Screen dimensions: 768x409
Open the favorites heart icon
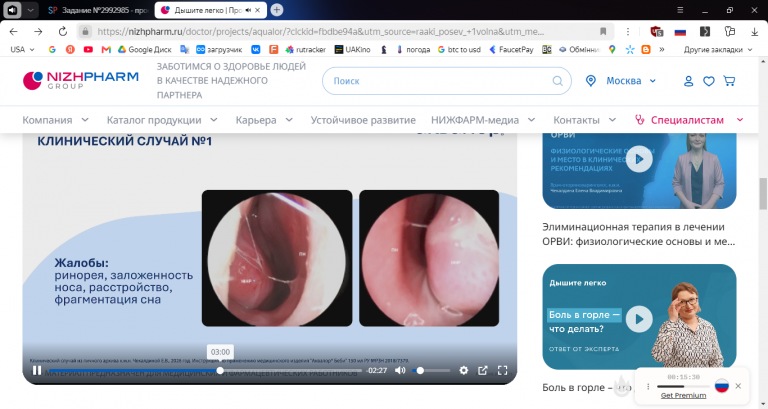[709, 81]
